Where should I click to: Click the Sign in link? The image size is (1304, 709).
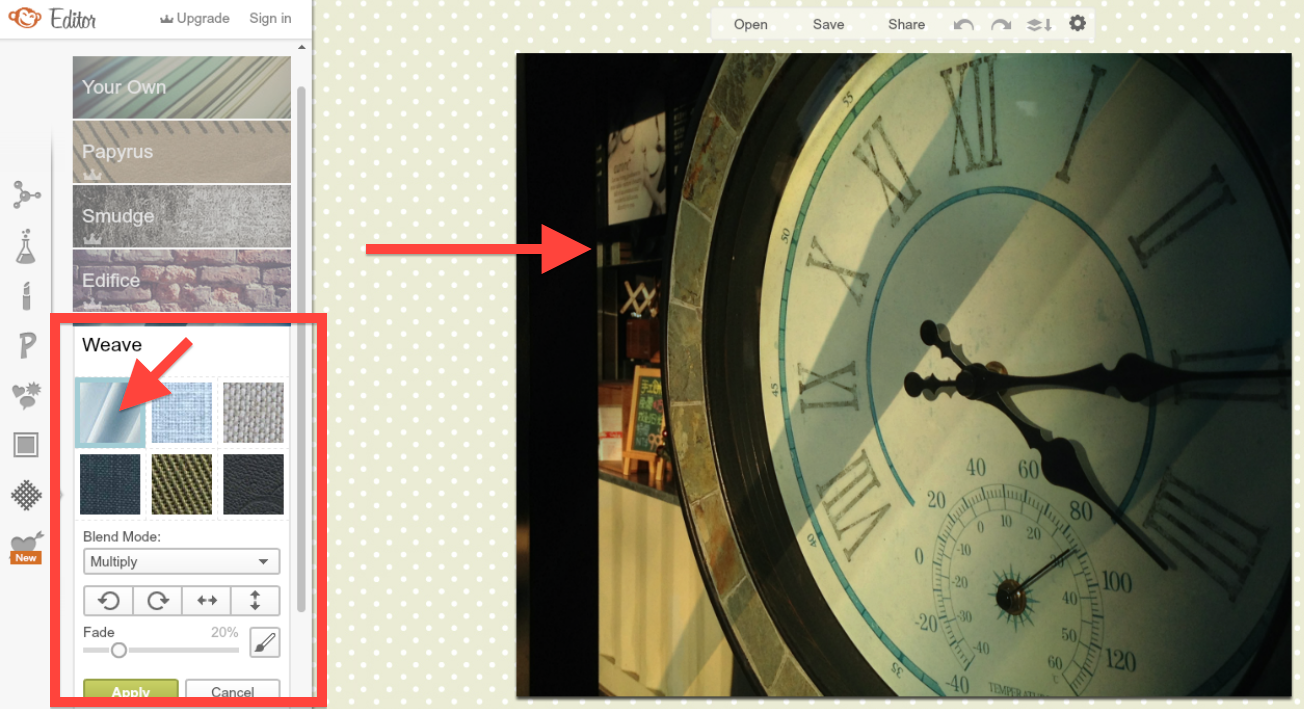tap(270, 18)
